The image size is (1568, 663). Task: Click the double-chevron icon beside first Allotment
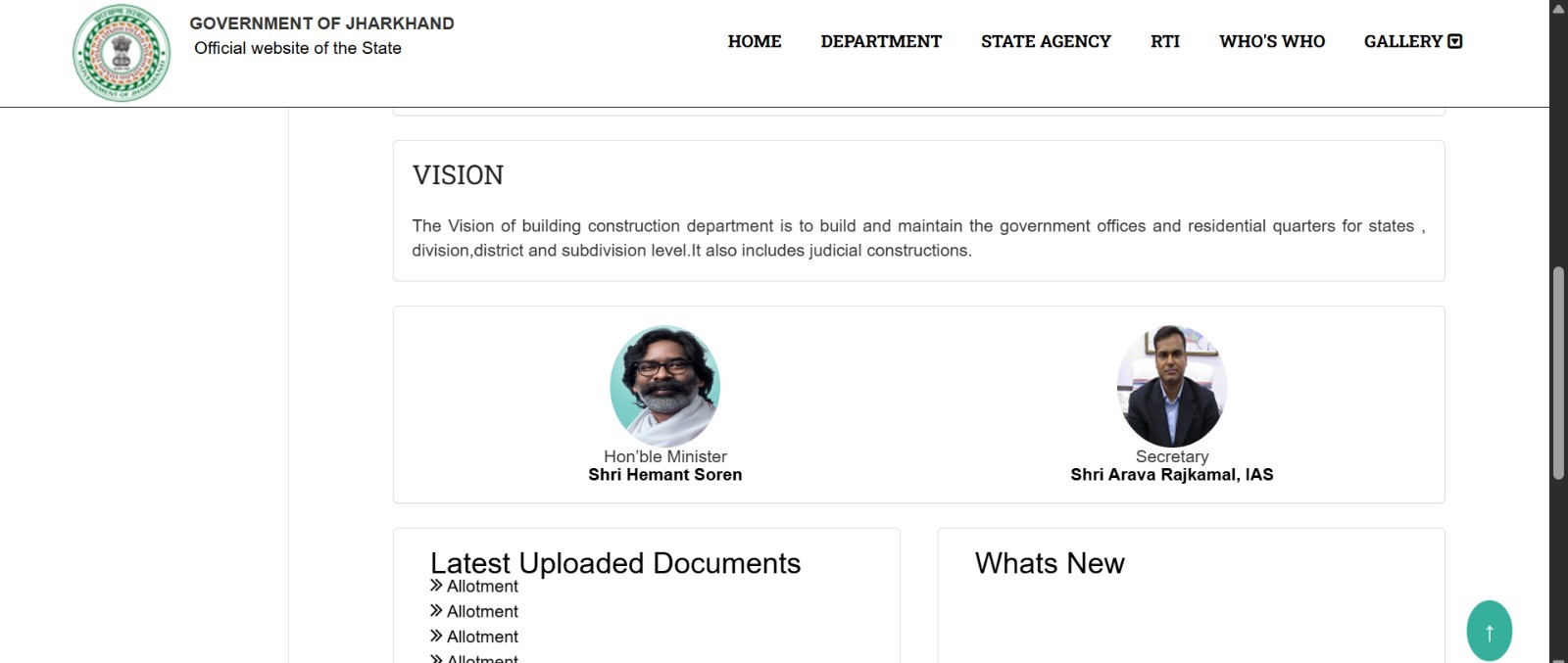(436, 586)
